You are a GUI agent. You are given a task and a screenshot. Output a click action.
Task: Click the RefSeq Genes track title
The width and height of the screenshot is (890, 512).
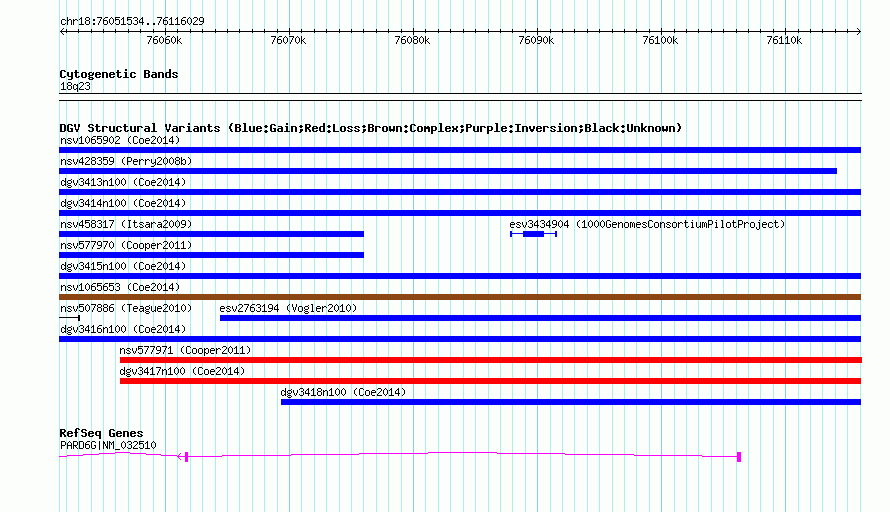click(101, 433)
